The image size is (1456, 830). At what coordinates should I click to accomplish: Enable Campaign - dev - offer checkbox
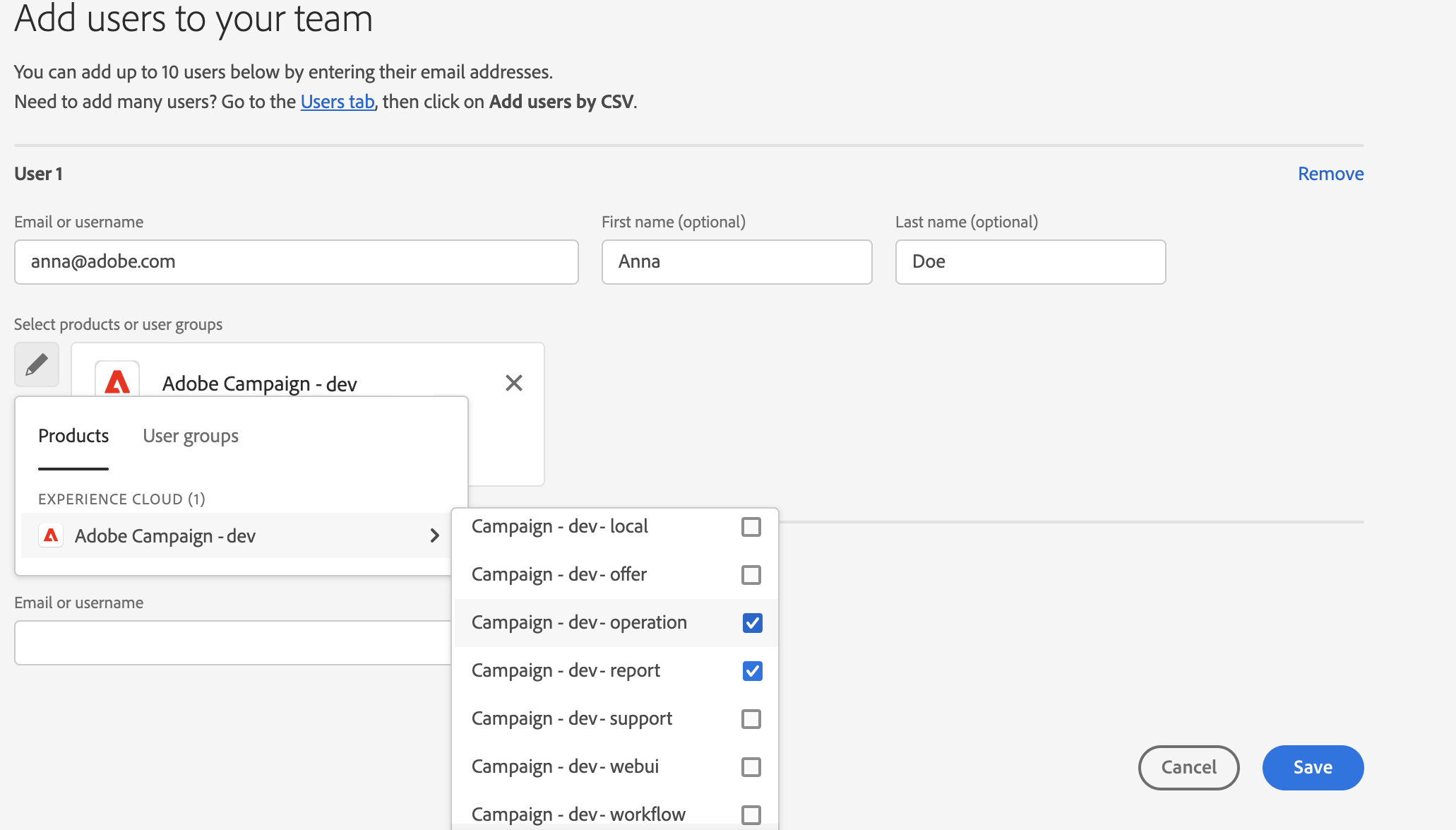point(751,575)
